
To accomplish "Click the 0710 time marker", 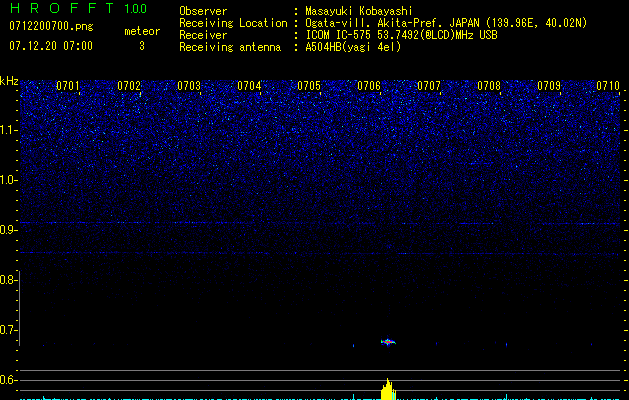I will (x=608, y=86).
